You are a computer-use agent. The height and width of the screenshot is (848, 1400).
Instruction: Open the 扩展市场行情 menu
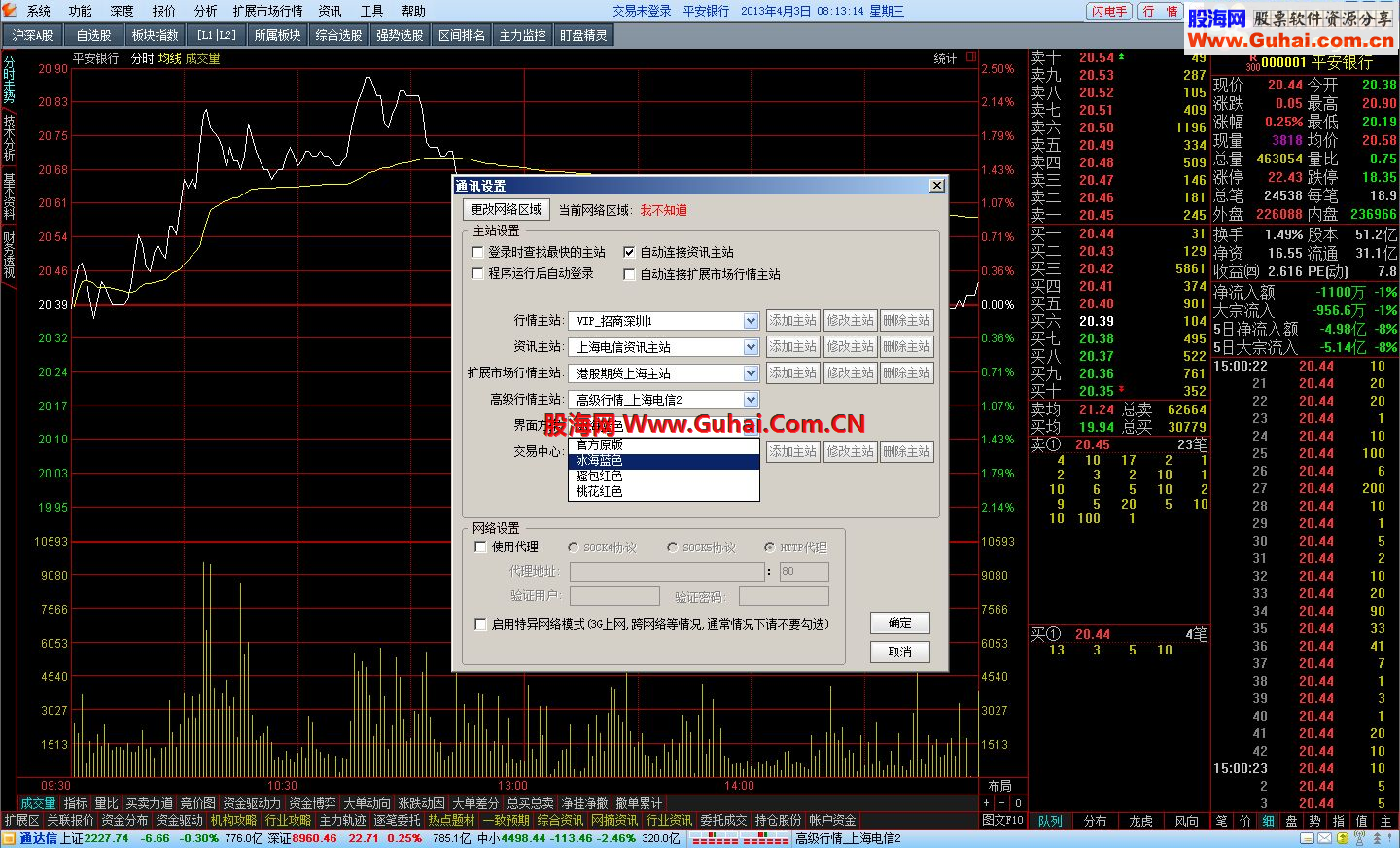(x=267, y=11)
